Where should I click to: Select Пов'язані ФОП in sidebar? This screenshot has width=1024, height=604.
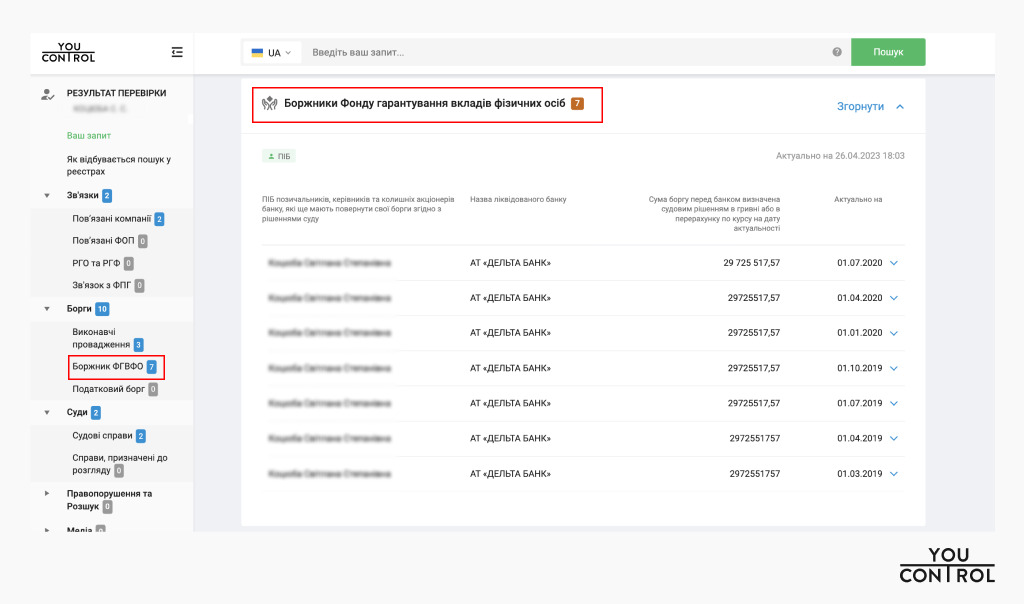tap(103, 241)
